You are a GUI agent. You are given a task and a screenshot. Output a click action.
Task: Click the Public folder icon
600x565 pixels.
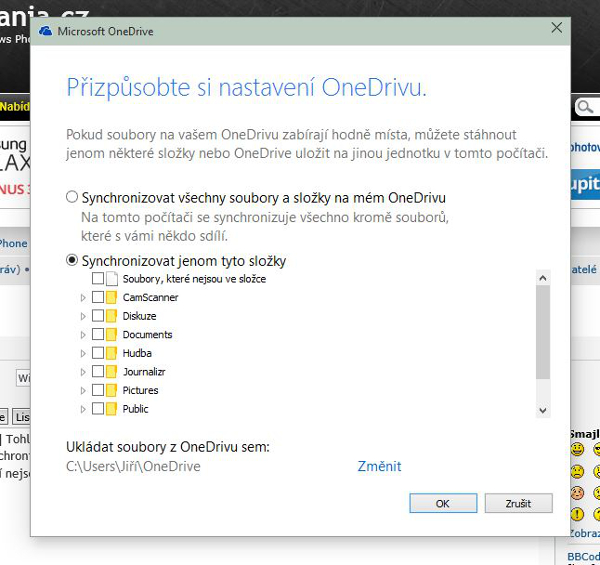[x=111, y=409]
